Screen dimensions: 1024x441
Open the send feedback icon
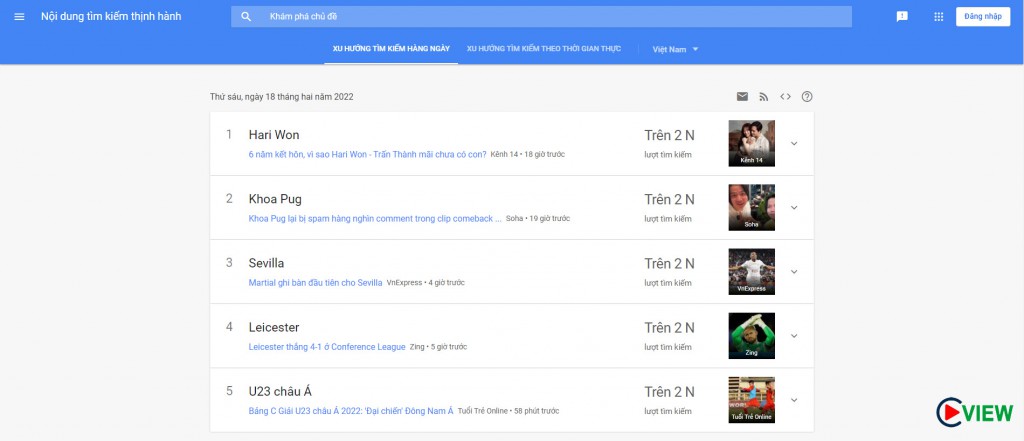click(x=902, y=16)
